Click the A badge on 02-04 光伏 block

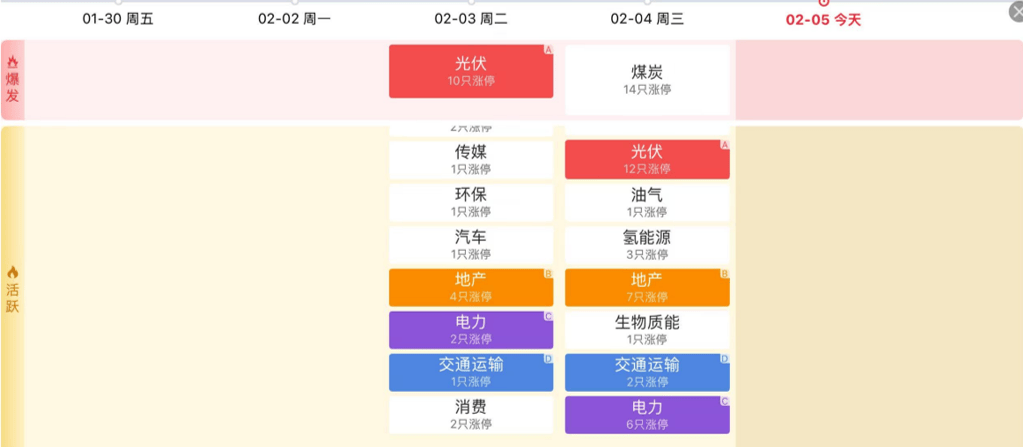724,145
